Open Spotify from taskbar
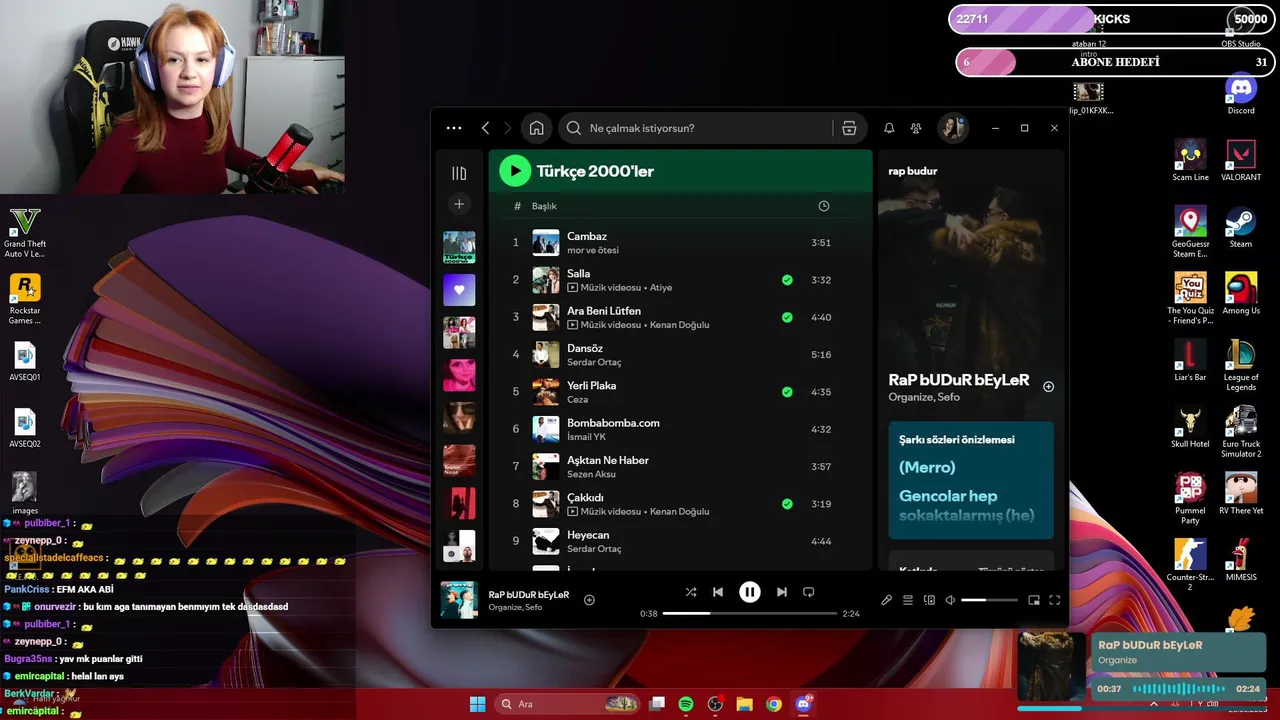 click(x=686, y=704)
